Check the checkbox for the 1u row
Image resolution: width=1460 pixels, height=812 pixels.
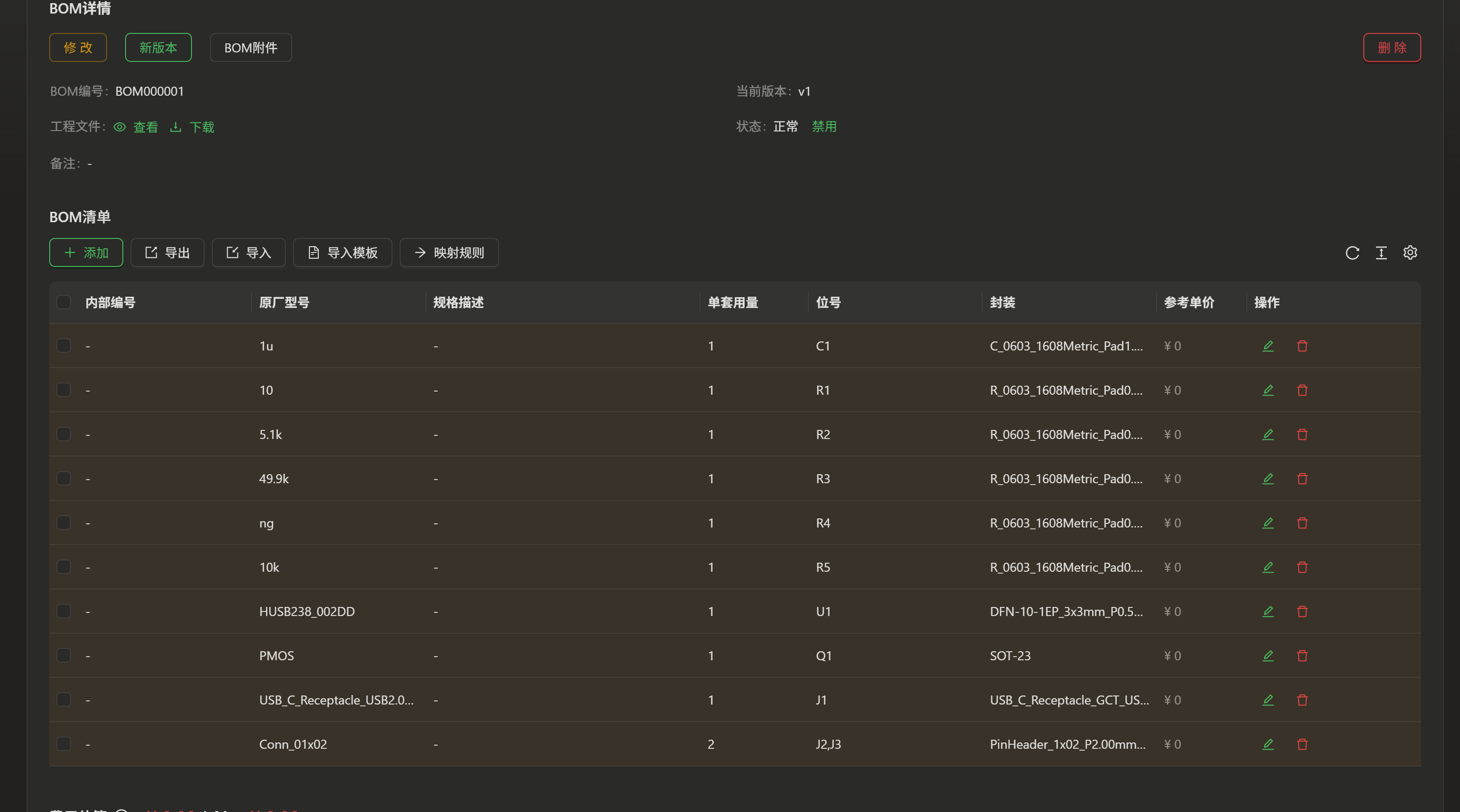(64, 345)
